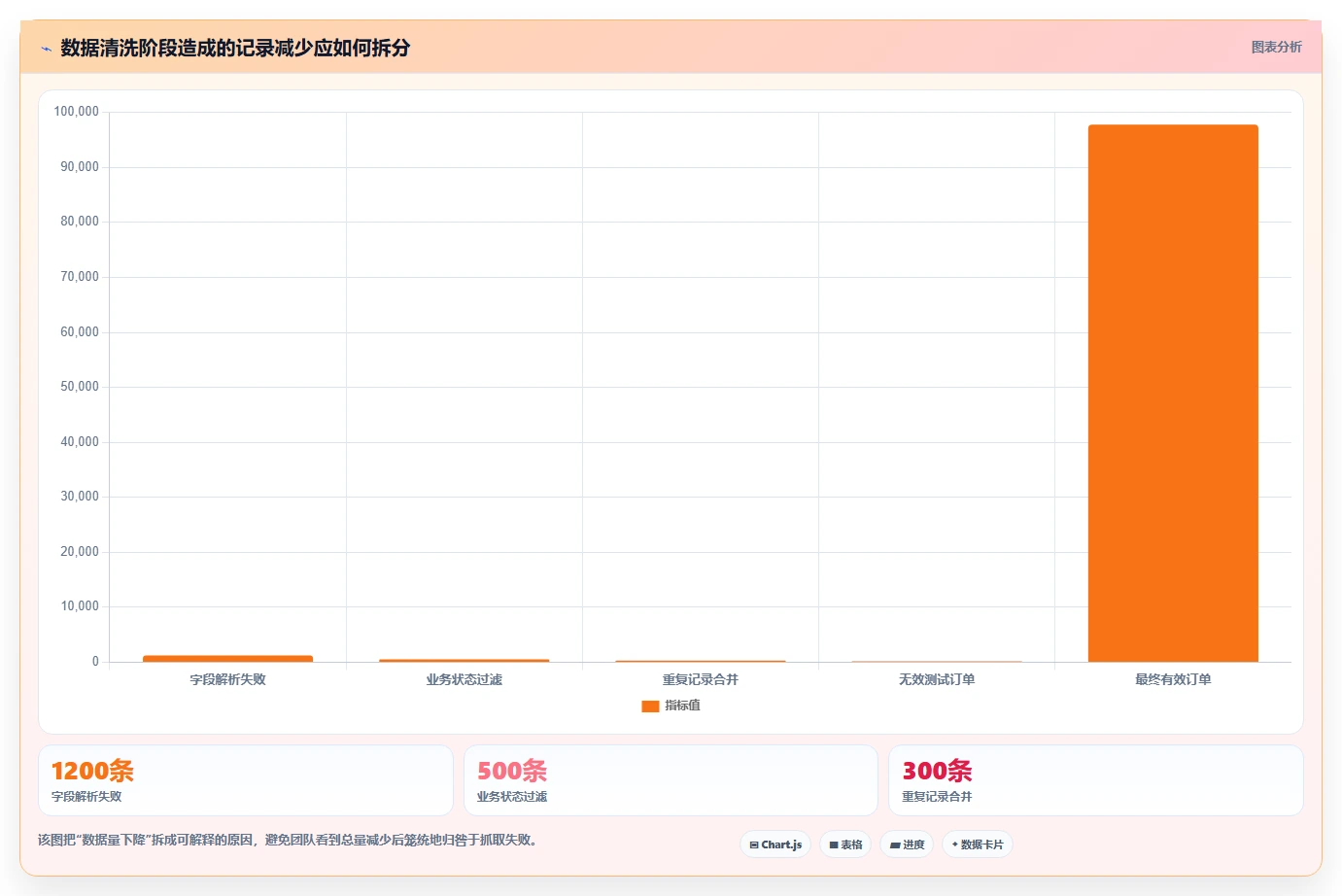Click the 进度 tag pill

pos(907,844)
